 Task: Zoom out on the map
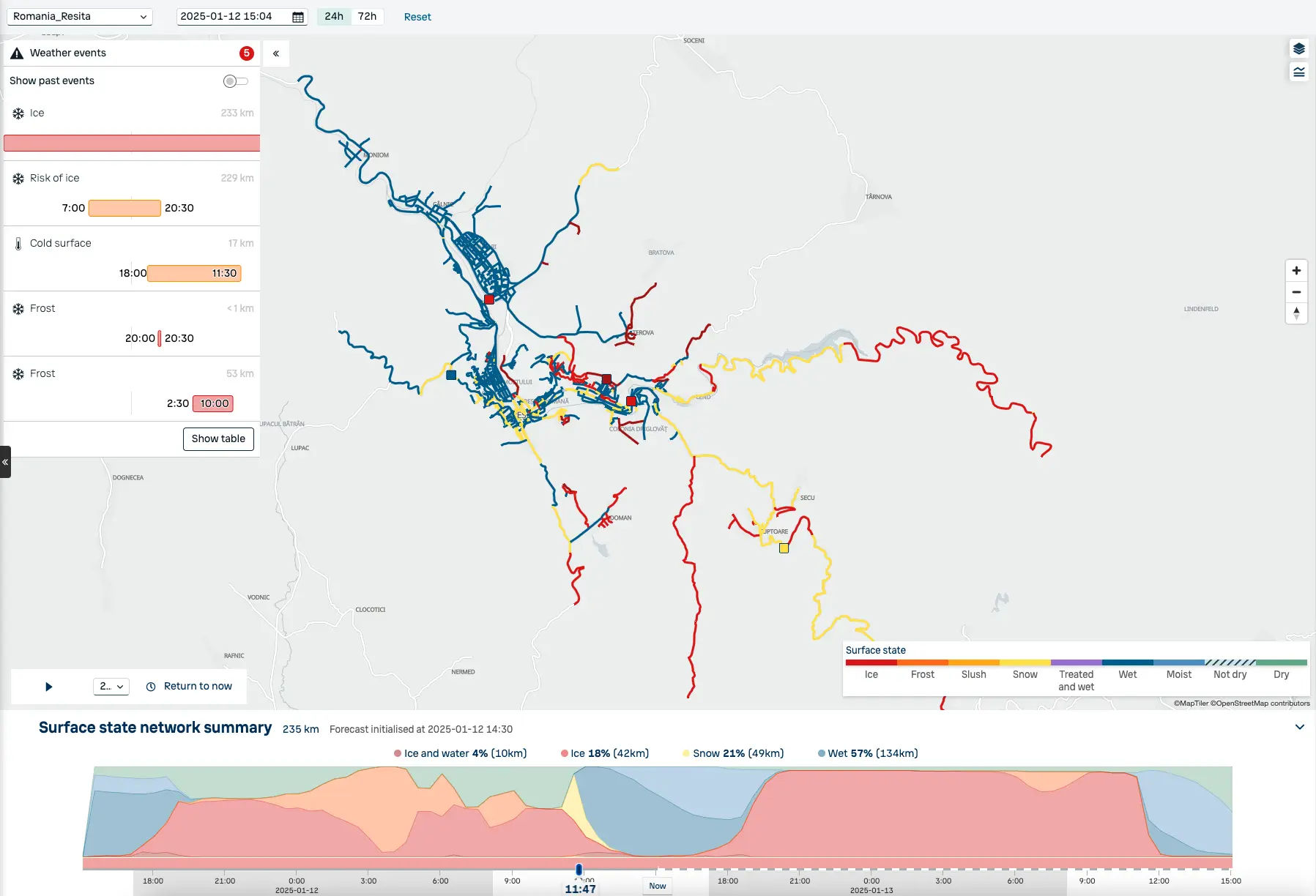coord(1296,292)
